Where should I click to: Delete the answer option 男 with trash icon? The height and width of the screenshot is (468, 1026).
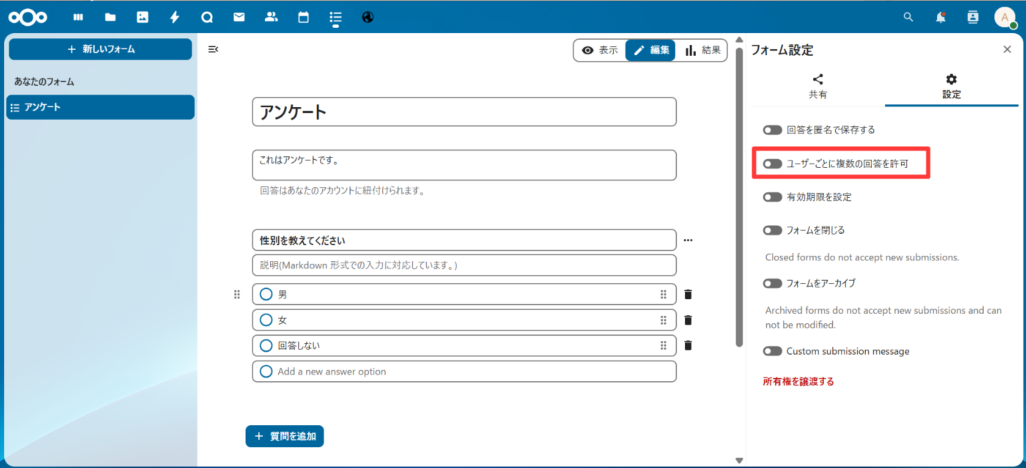[x=688, y=294]
